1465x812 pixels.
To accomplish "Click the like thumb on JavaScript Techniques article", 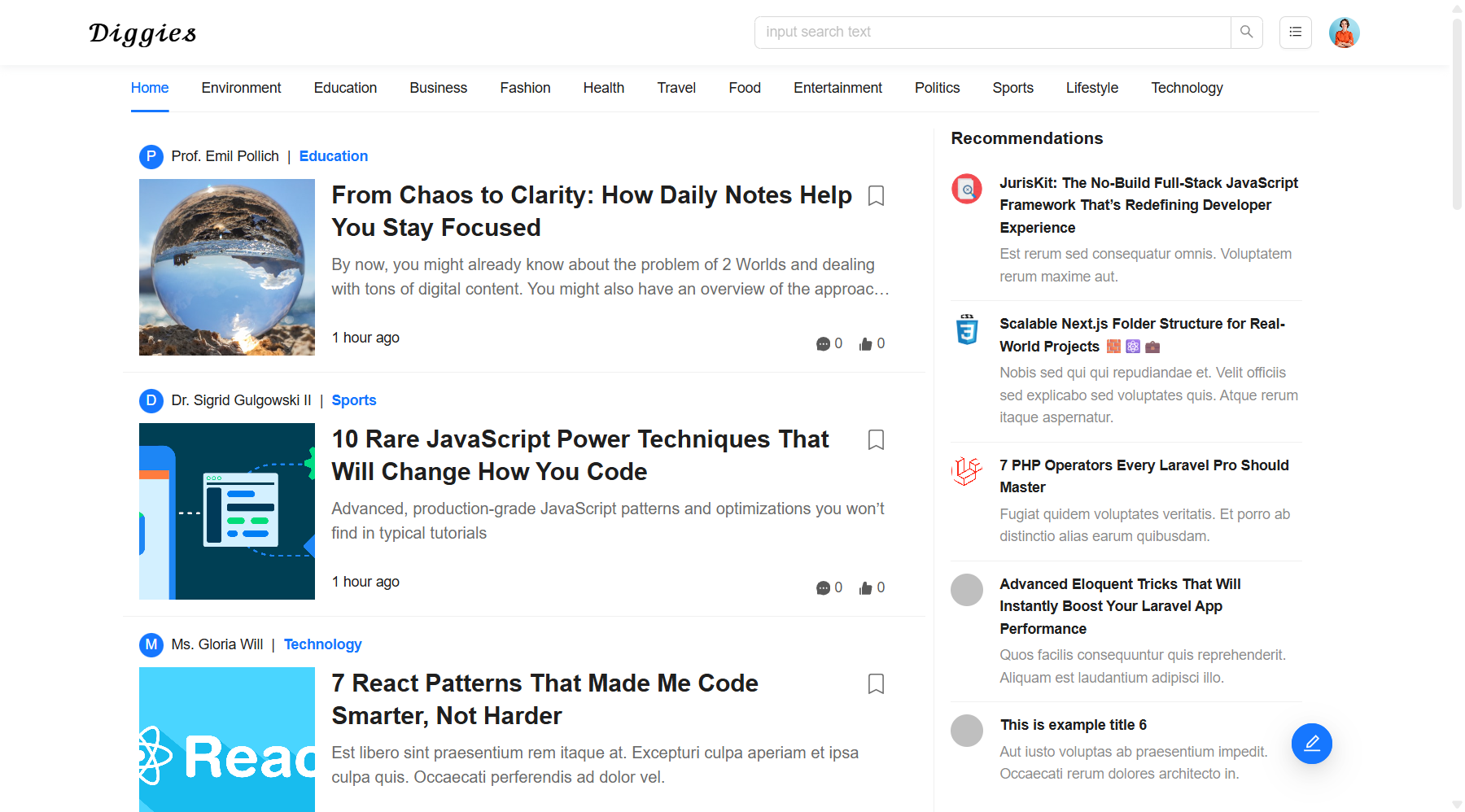I will click(866, 588).
